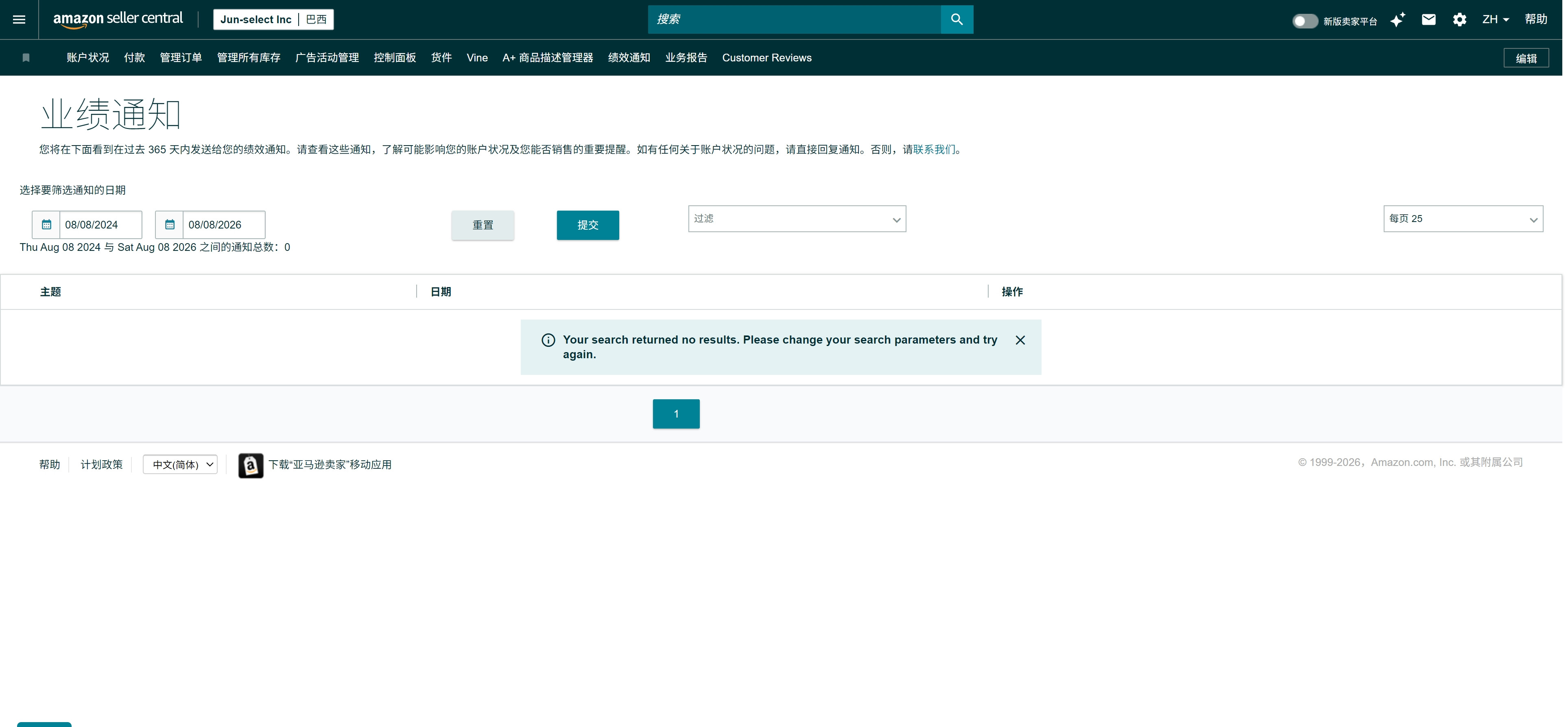Click the 选择要筛选通知的日期 label

(x=72, y=190)
